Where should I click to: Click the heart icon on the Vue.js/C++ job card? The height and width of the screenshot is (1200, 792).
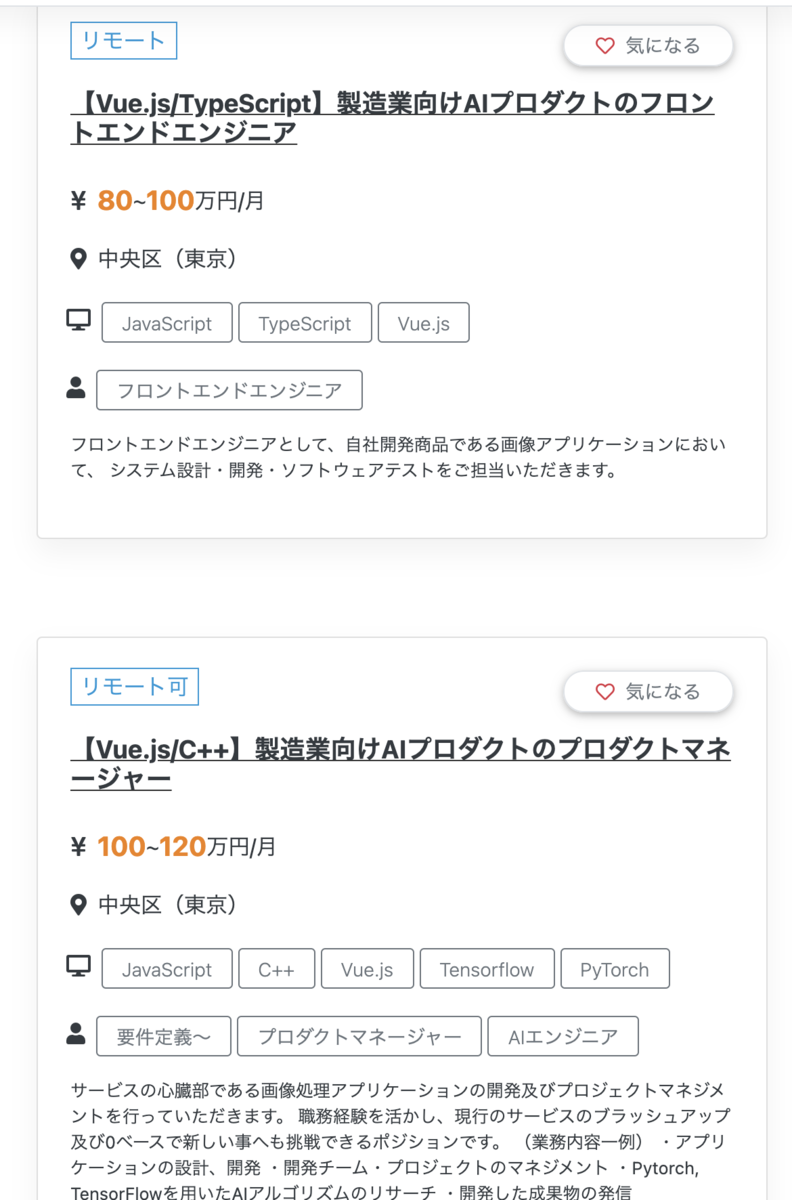(605, 691)
